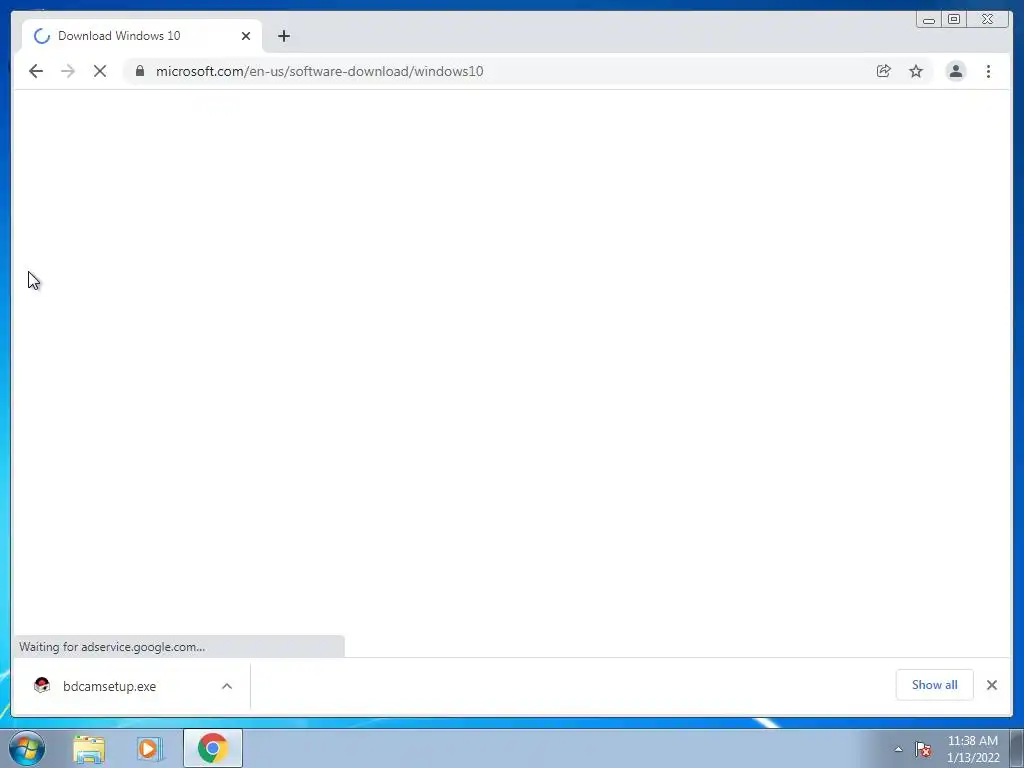Image resolution: width=1024 pixels, height=768 pixels.
Task: Bookmark this page with the star
Action: pos(916,71)
